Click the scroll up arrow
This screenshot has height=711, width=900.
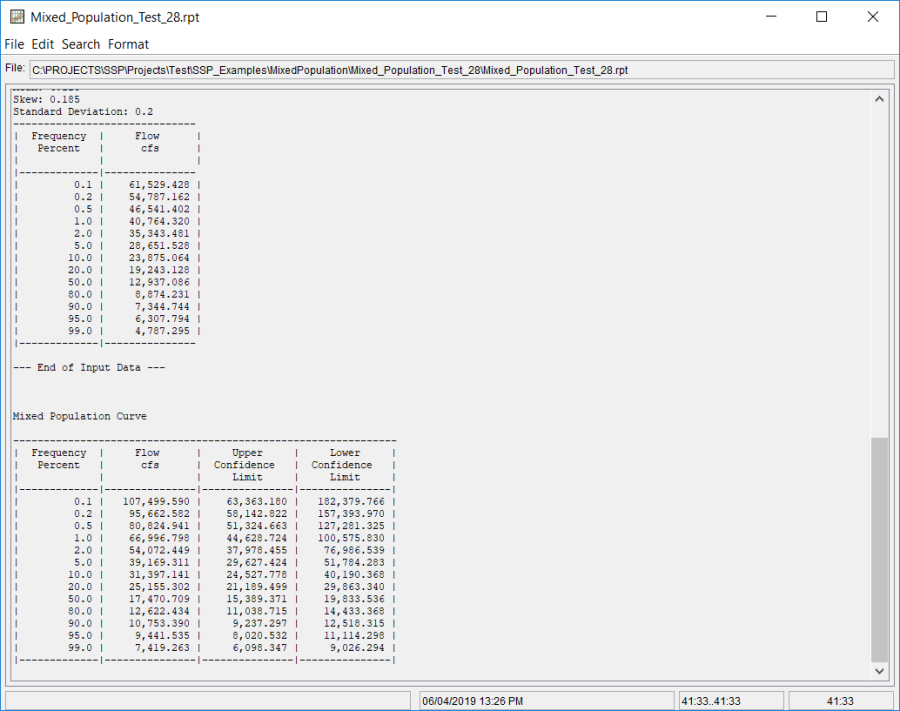click(879, 99)
